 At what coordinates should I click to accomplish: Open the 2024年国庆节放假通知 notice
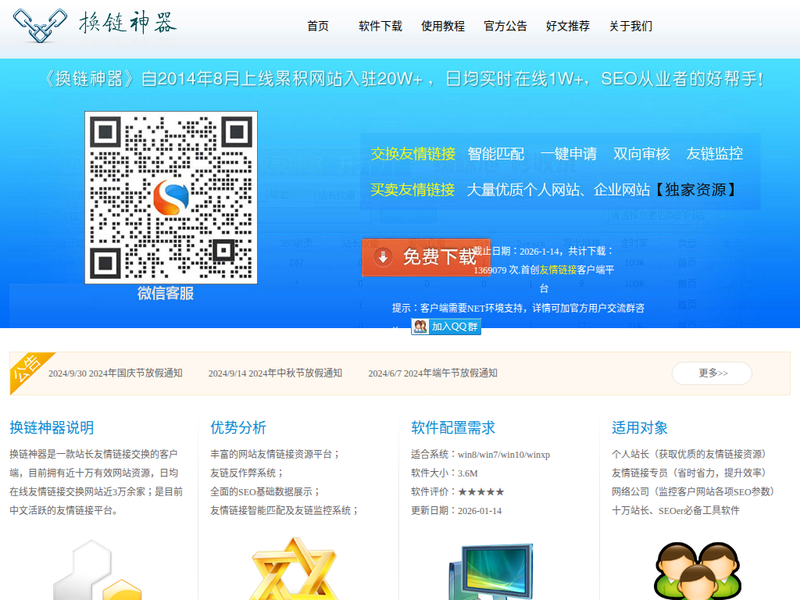click(115, 373)
